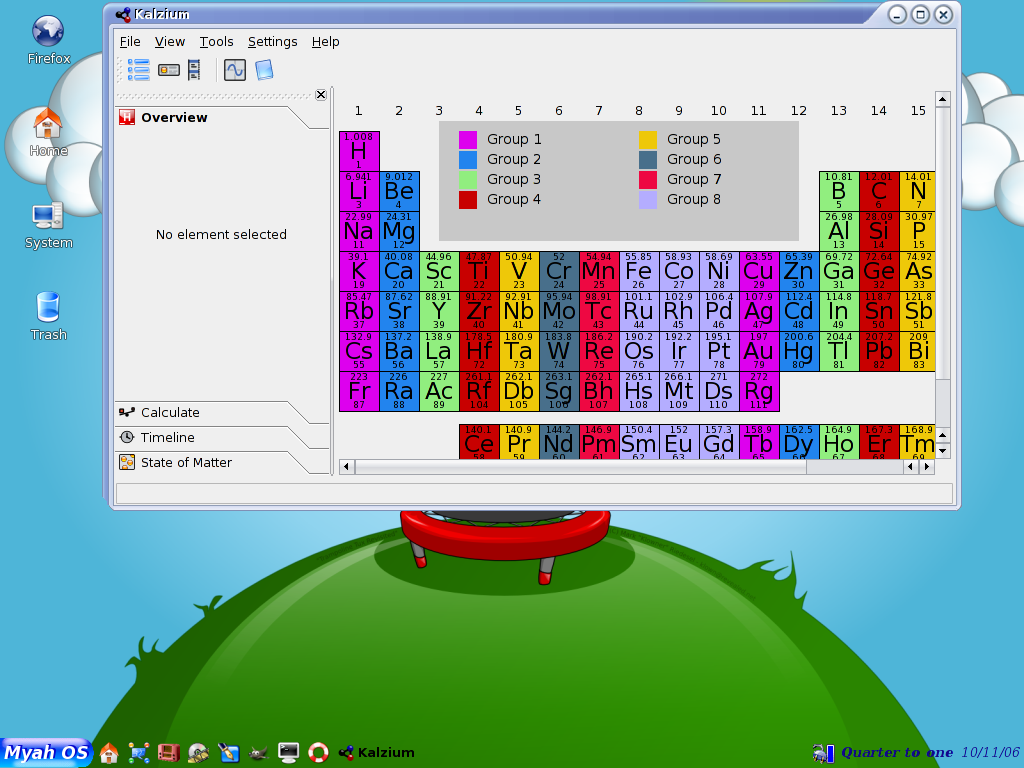Click the Group 8 lavender legend swatch
The height and width of the screenshot is (768, 1024).
pyautogui.click(x=647, y=200)
